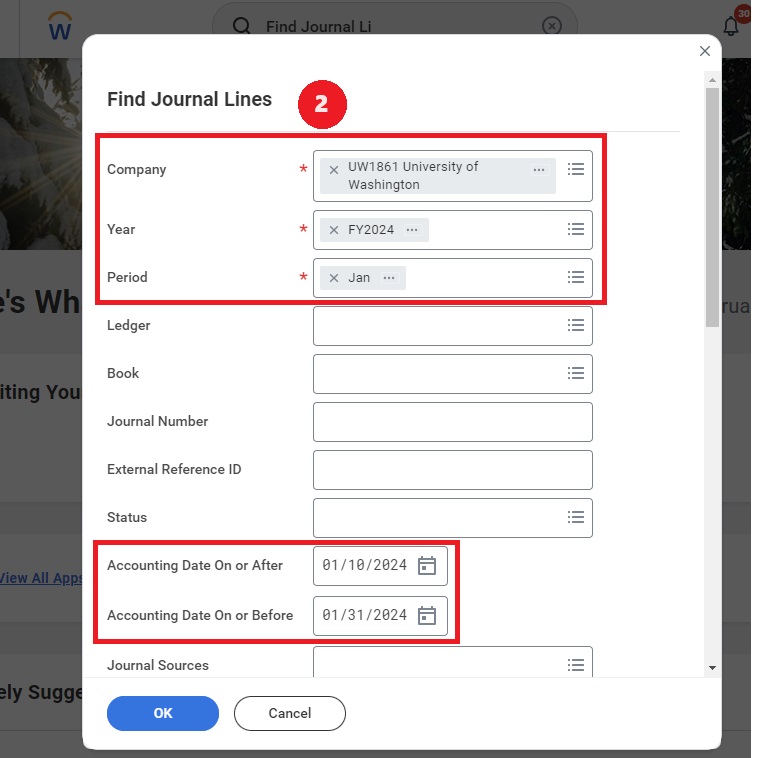Expand the Book prompt list
The image size is (781, 758).
tap(575, 373)
